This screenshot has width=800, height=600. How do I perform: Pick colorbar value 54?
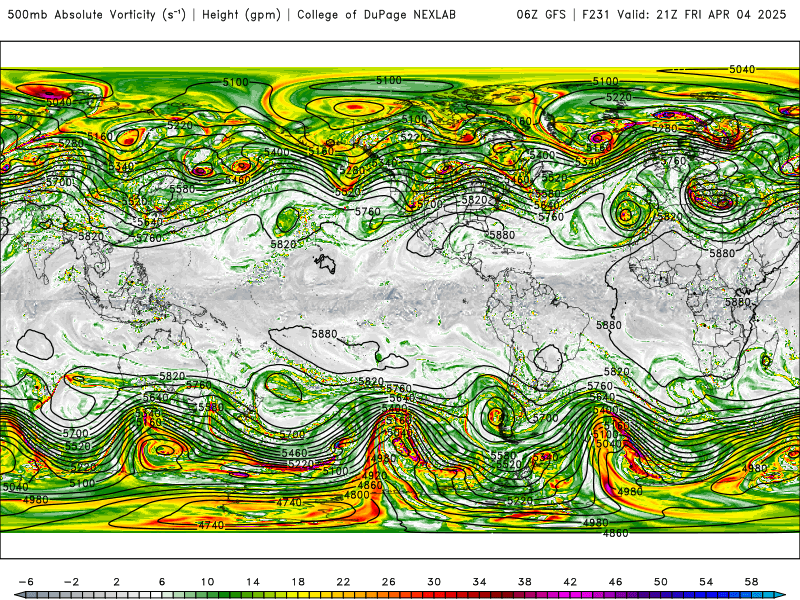click(x=706, y=582)
